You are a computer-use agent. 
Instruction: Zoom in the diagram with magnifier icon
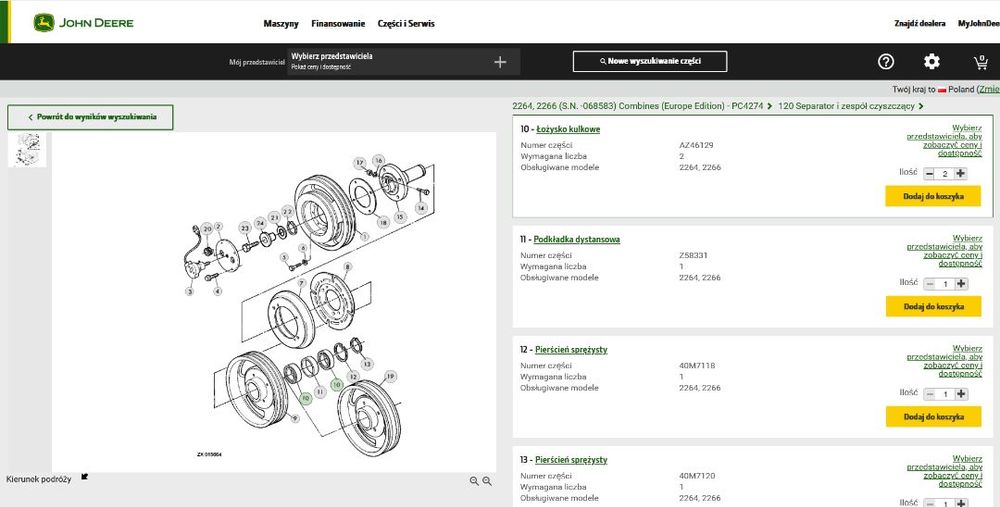487,481
